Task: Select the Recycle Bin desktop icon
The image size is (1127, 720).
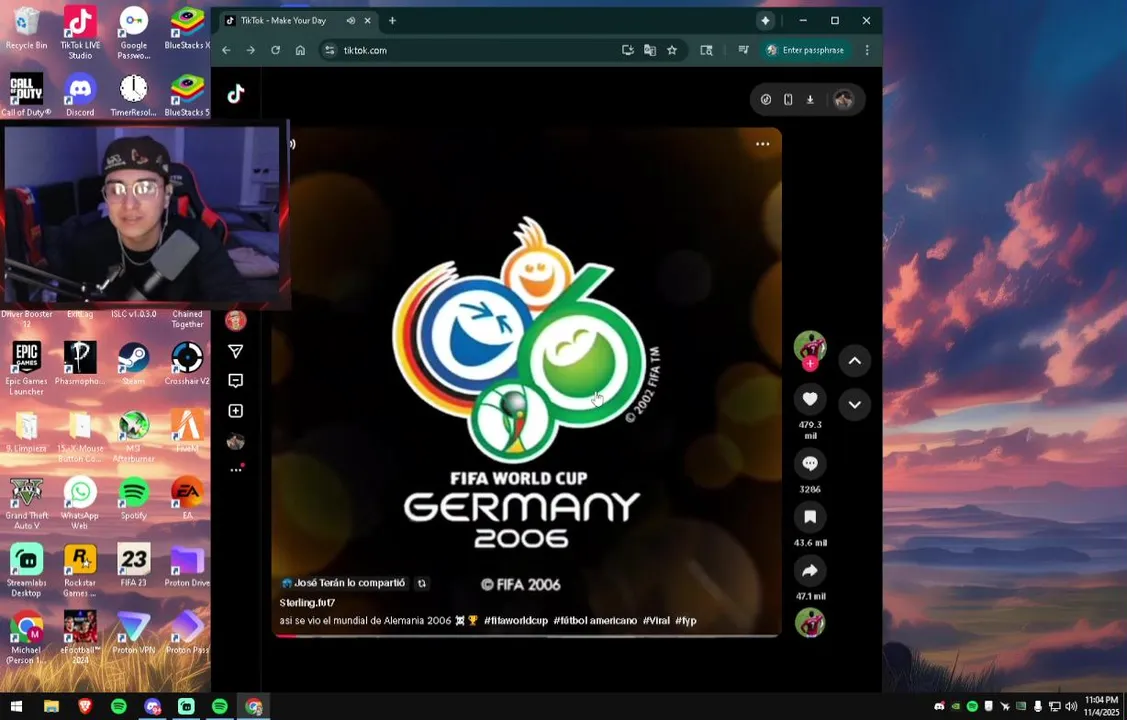Action: (27, 28)
